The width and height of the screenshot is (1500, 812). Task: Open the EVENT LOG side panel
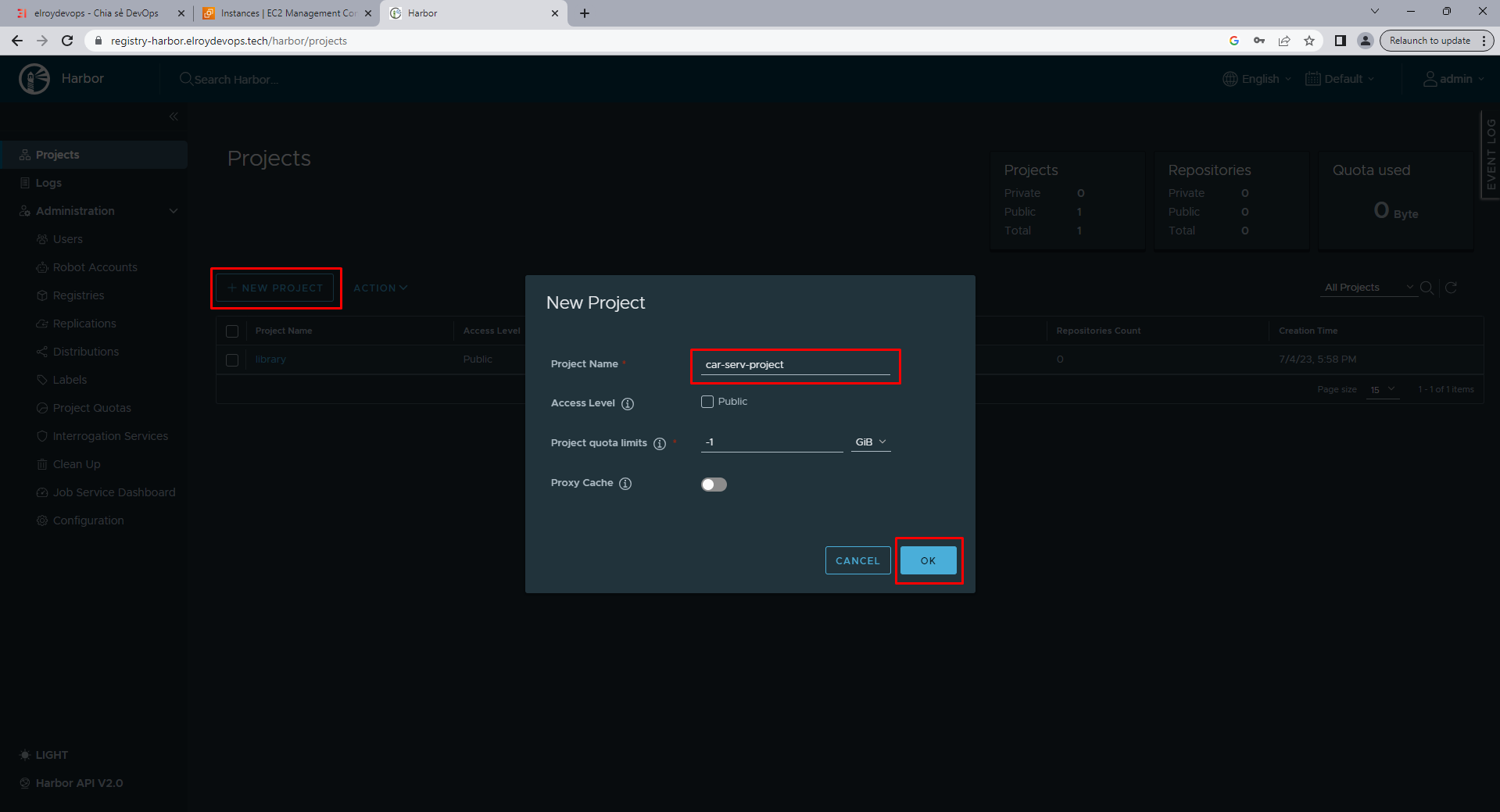click(1491, 155)
